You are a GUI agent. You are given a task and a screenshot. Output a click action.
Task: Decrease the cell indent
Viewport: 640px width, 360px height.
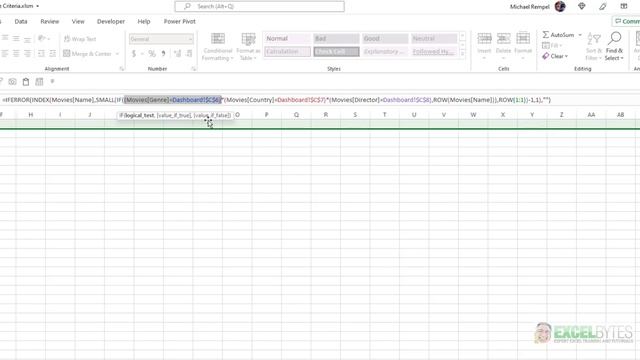[x=41, y=53]
